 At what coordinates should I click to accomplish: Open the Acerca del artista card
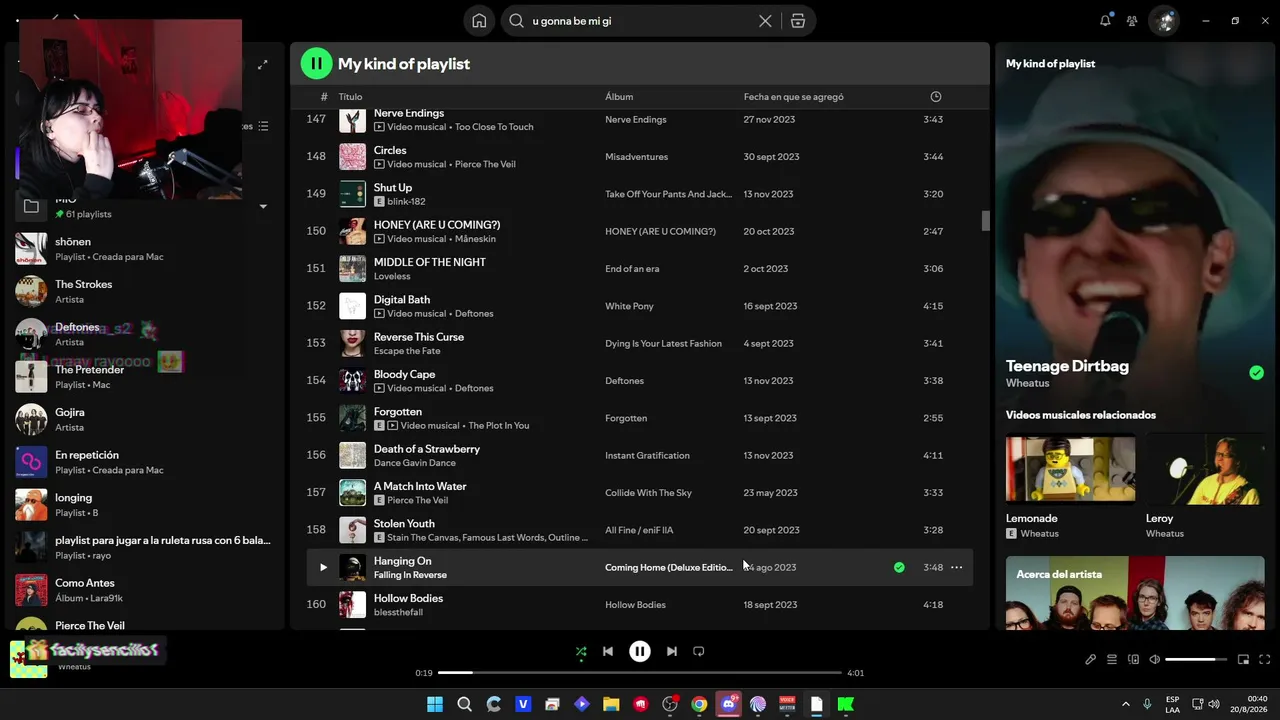(x=1135, y=593)
